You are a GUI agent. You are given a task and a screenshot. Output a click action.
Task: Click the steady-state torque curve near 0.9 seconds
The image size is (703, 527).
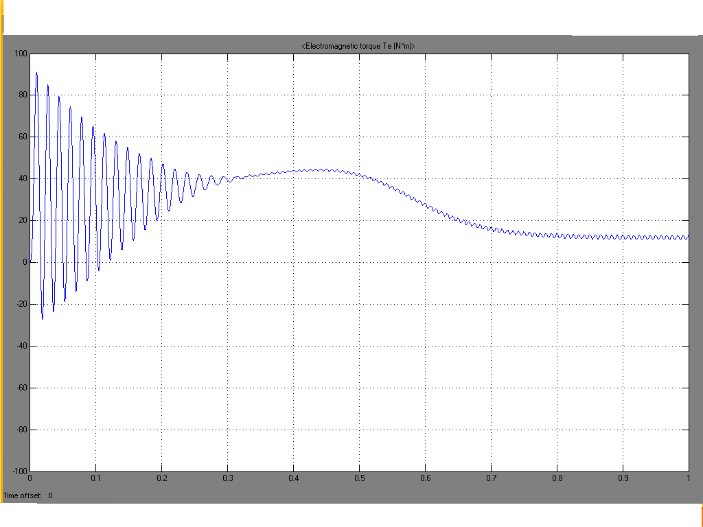click(x=622, y=237)
